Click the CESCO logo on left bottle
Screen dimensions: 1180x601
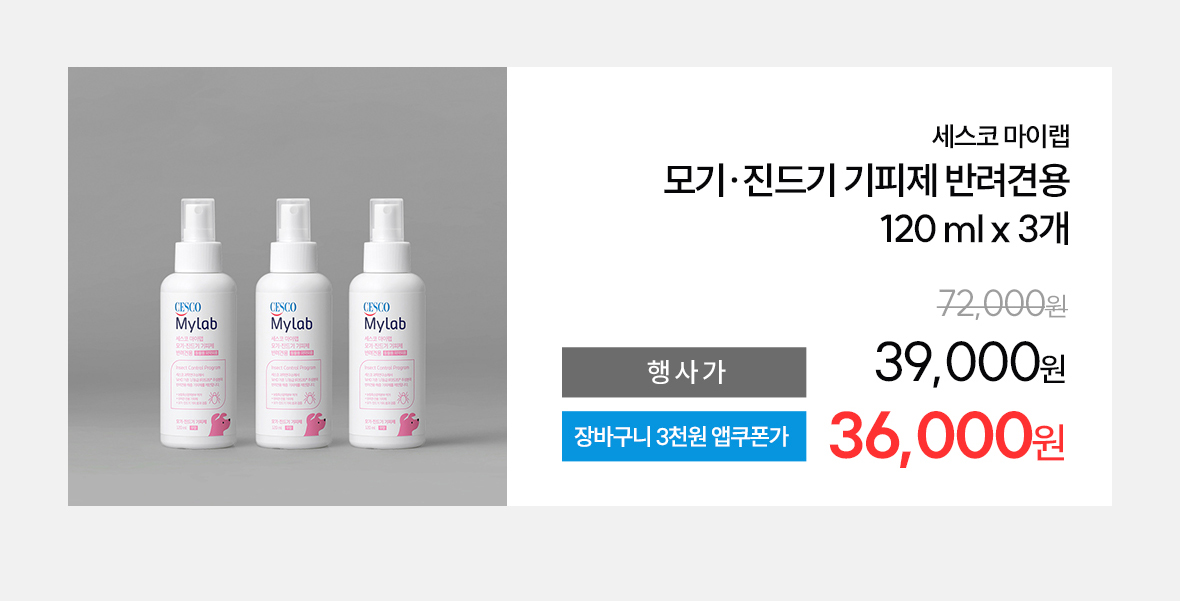point(187,307)
